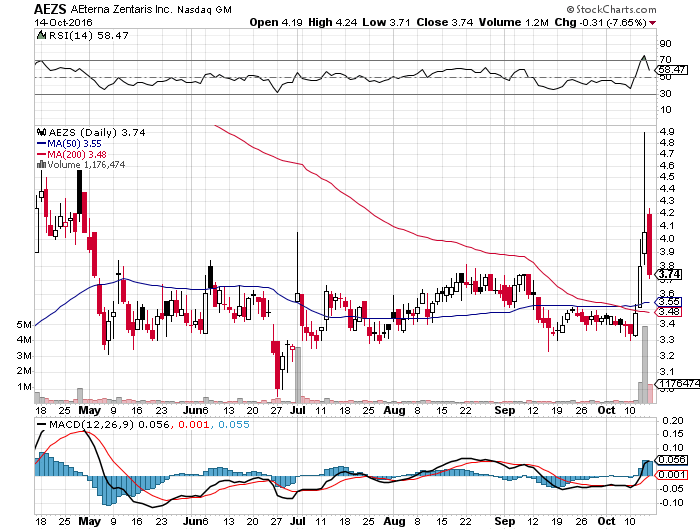Click the Sep label under price panel

click(504, 410)
